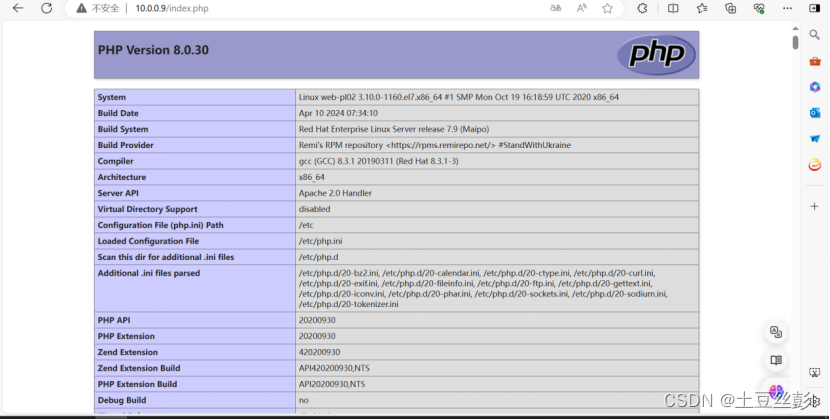
Task: Open Browser essentials heart icon
Action: [759, 8]
